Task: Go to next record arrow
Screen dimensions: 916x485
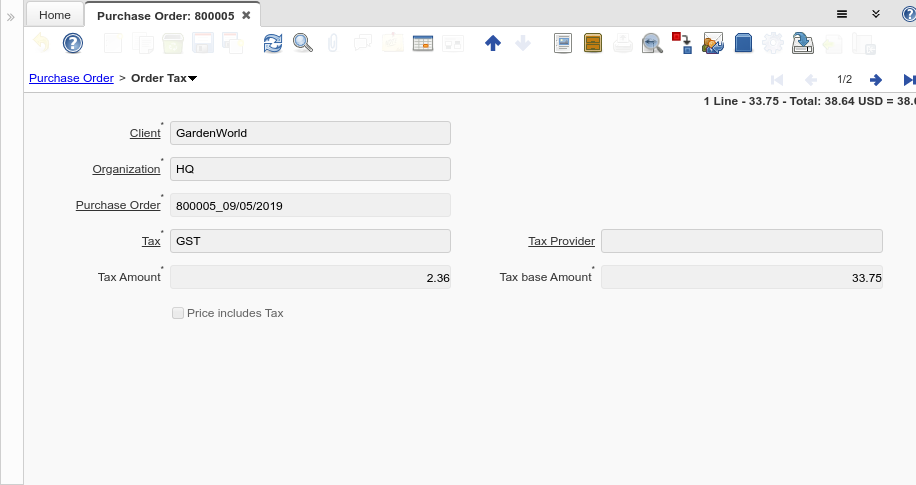Action: coord(875,79)
